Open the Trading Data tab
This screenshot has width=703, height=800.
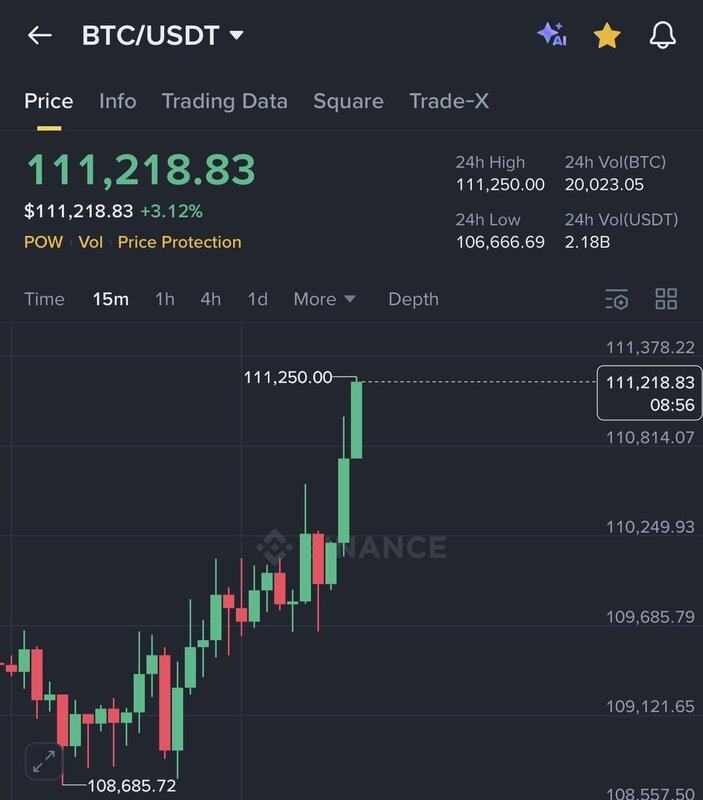click(224, 101)
